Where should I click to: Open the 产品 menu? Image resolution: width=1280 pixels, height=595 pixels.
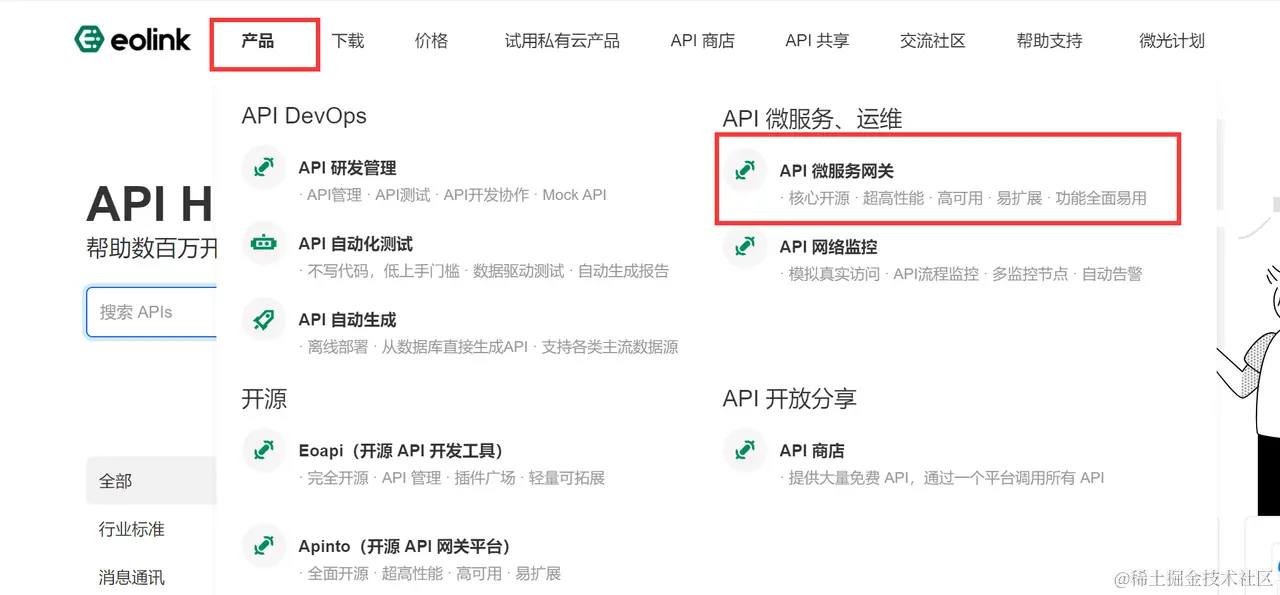point(258,41)
